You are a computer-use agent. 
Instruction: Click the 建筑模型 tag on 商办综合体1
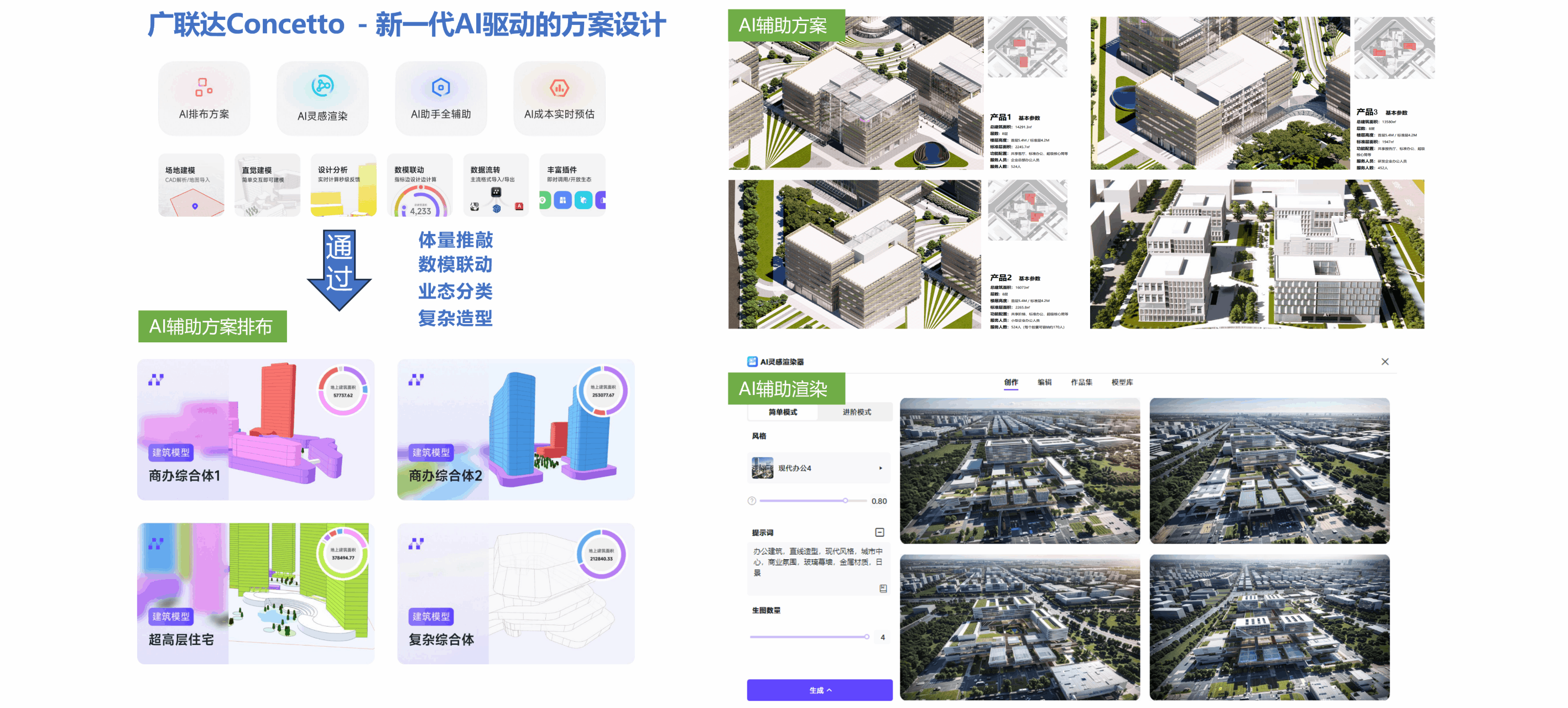(171, 452)
